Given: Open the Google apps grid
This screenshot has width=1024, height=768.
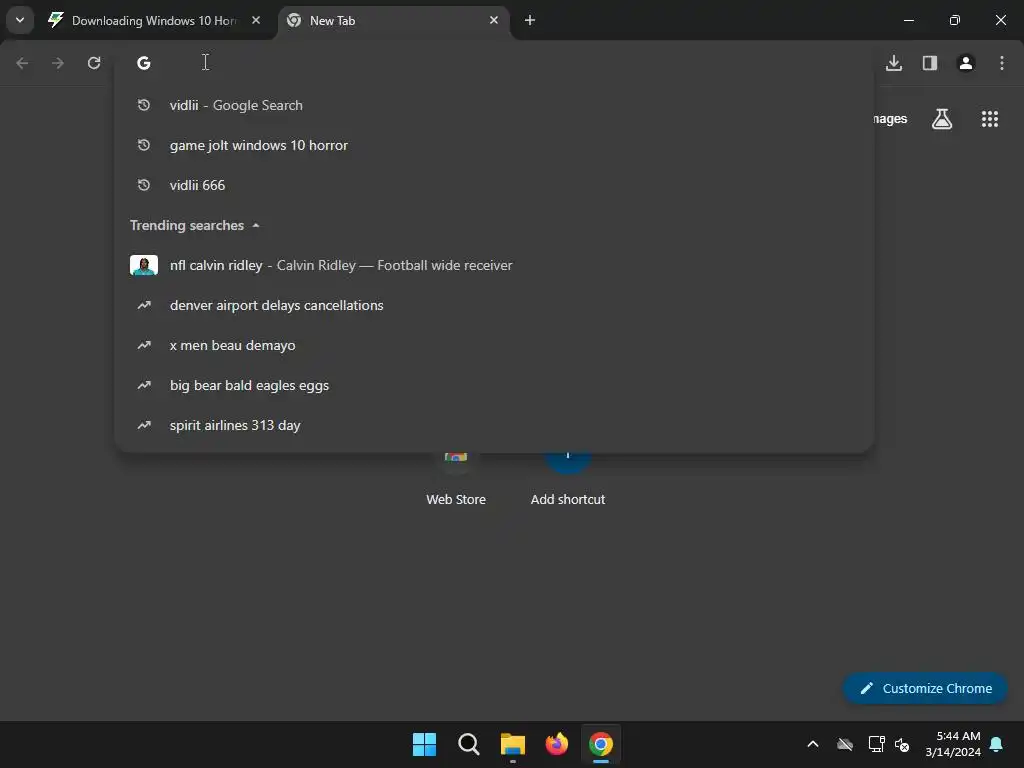Looking at the screenshot, I should (x=990, y=119).
